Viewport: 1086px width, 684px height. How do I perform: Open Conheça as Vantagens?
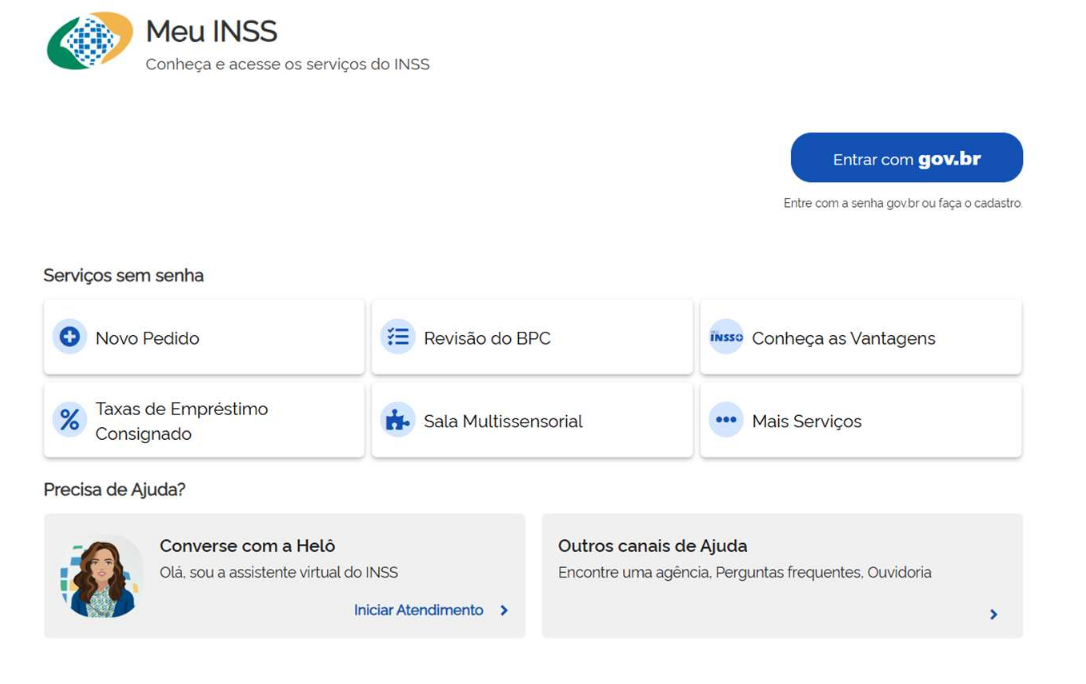[x=860, y=337]
